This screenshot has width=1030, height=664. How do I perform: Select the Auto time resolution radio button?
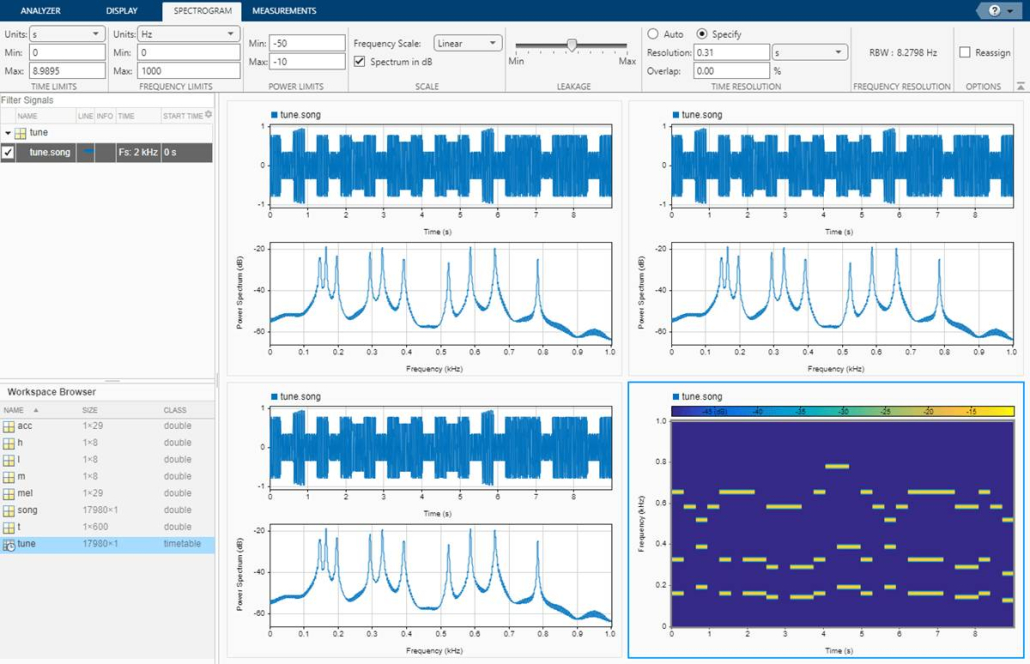coord(653,33)
